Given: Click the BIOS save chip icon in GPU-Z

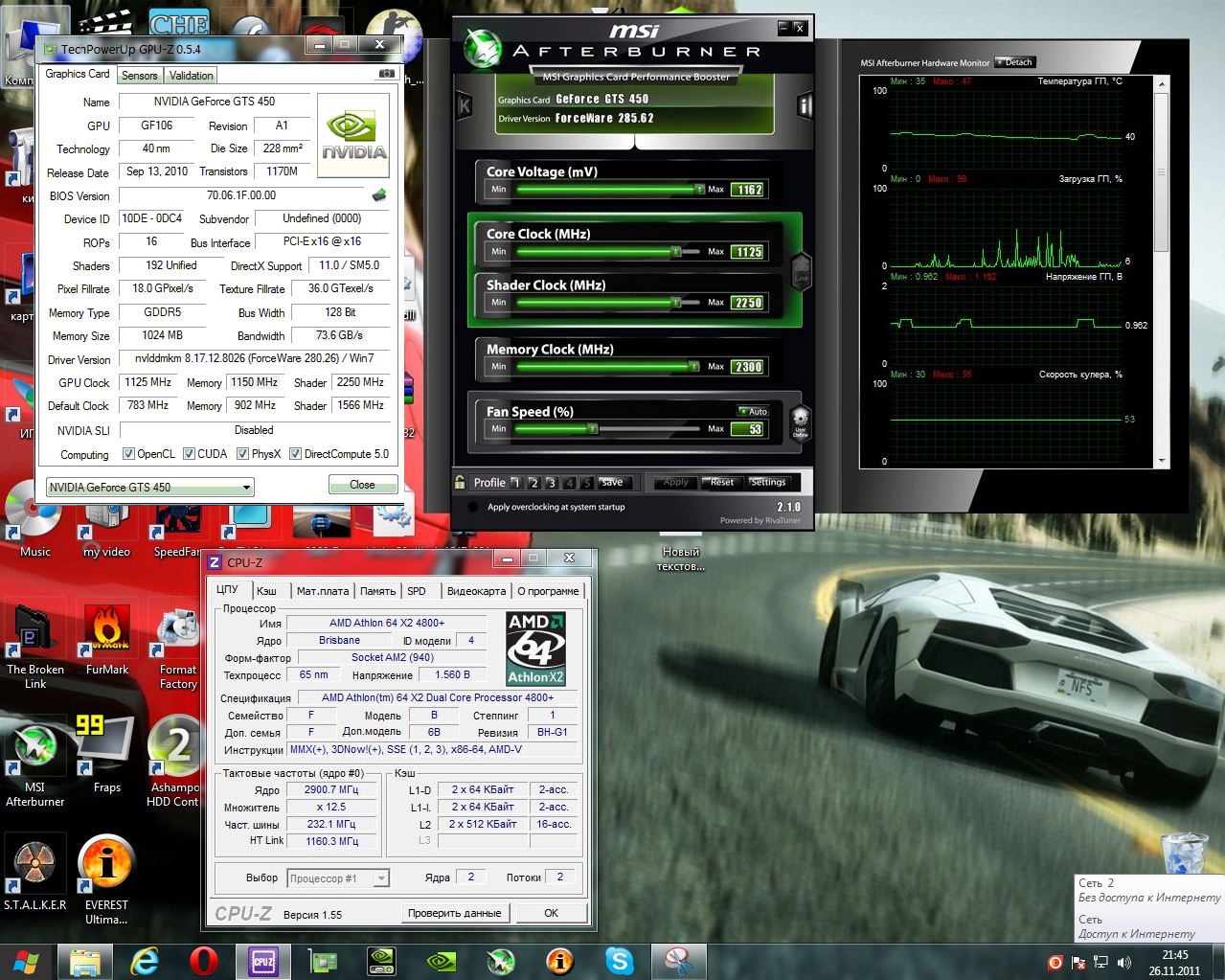Looking at the screenshot, I should click(379, 195).
